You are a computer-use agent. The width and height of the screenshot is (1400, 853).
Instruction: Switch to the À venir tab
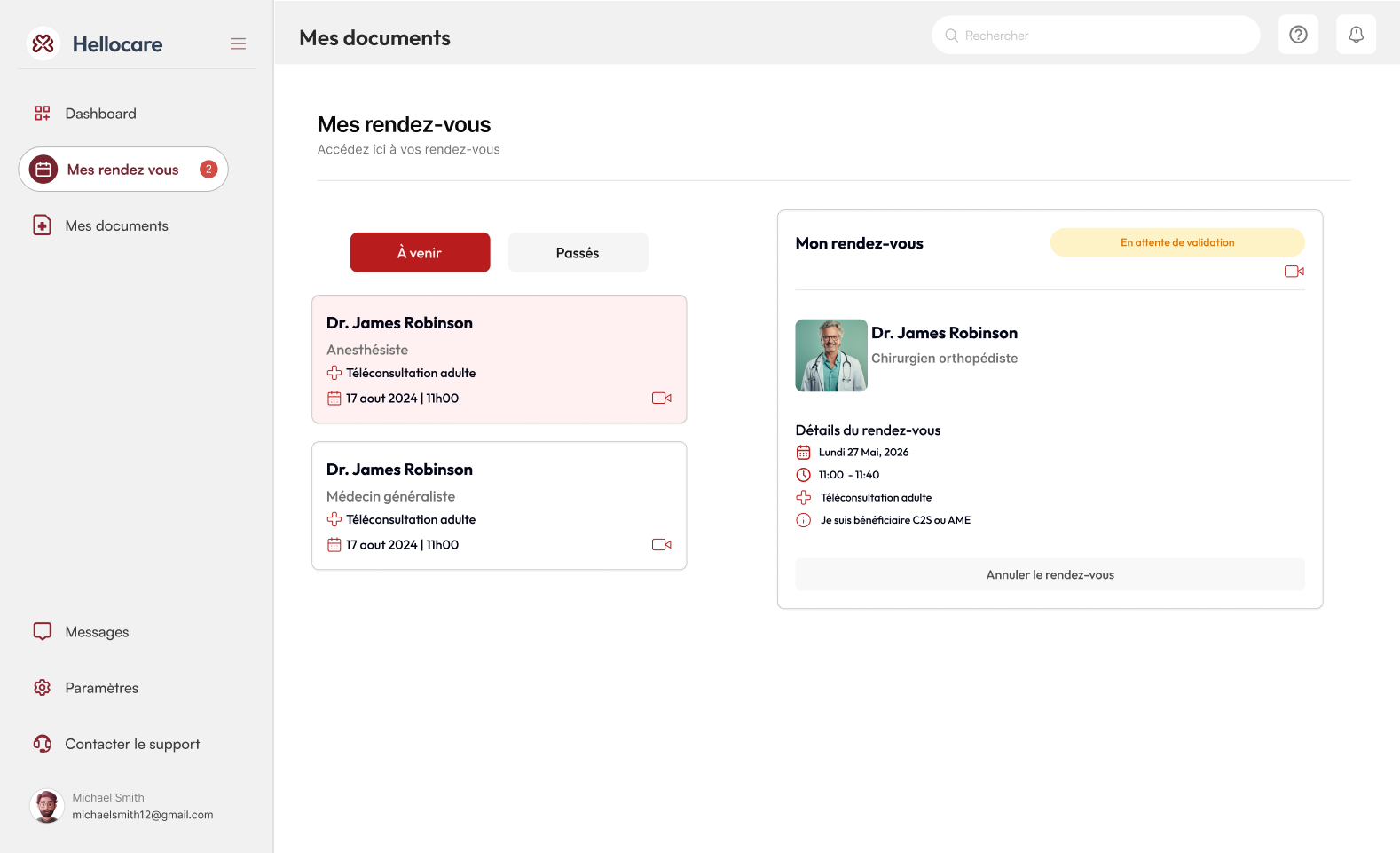point(420,253)
